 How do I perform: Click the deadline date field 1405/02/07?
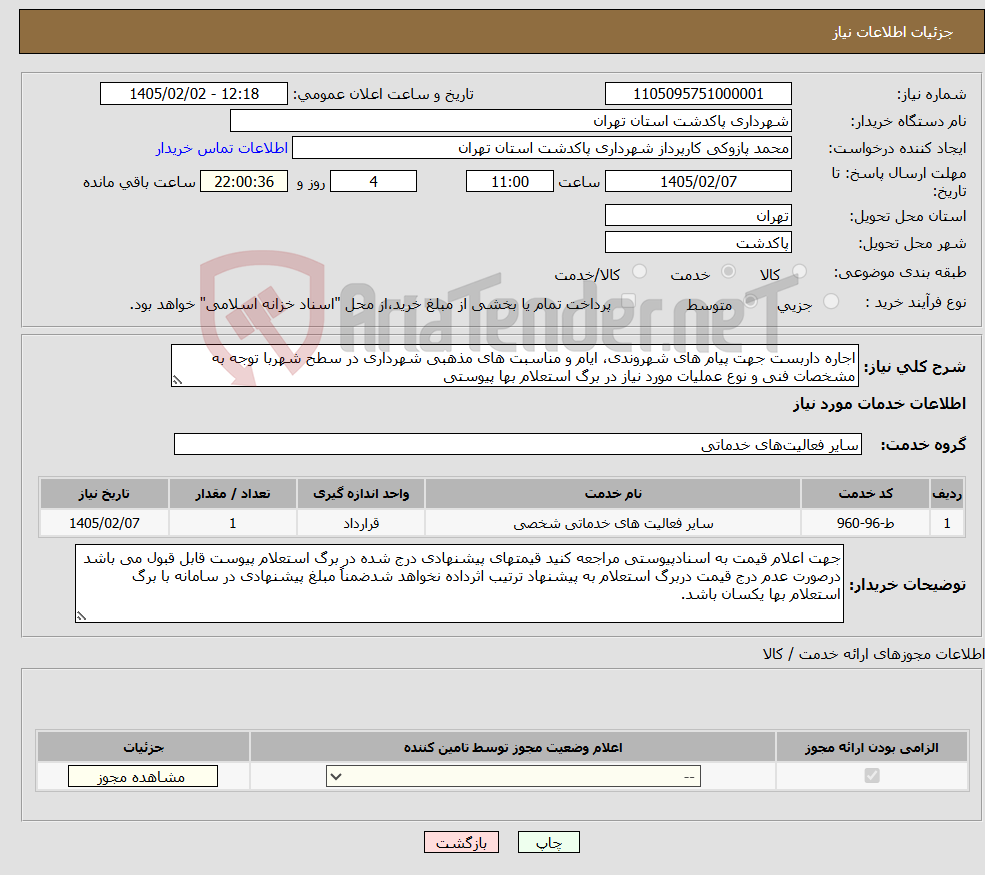(x=698, y=182)
